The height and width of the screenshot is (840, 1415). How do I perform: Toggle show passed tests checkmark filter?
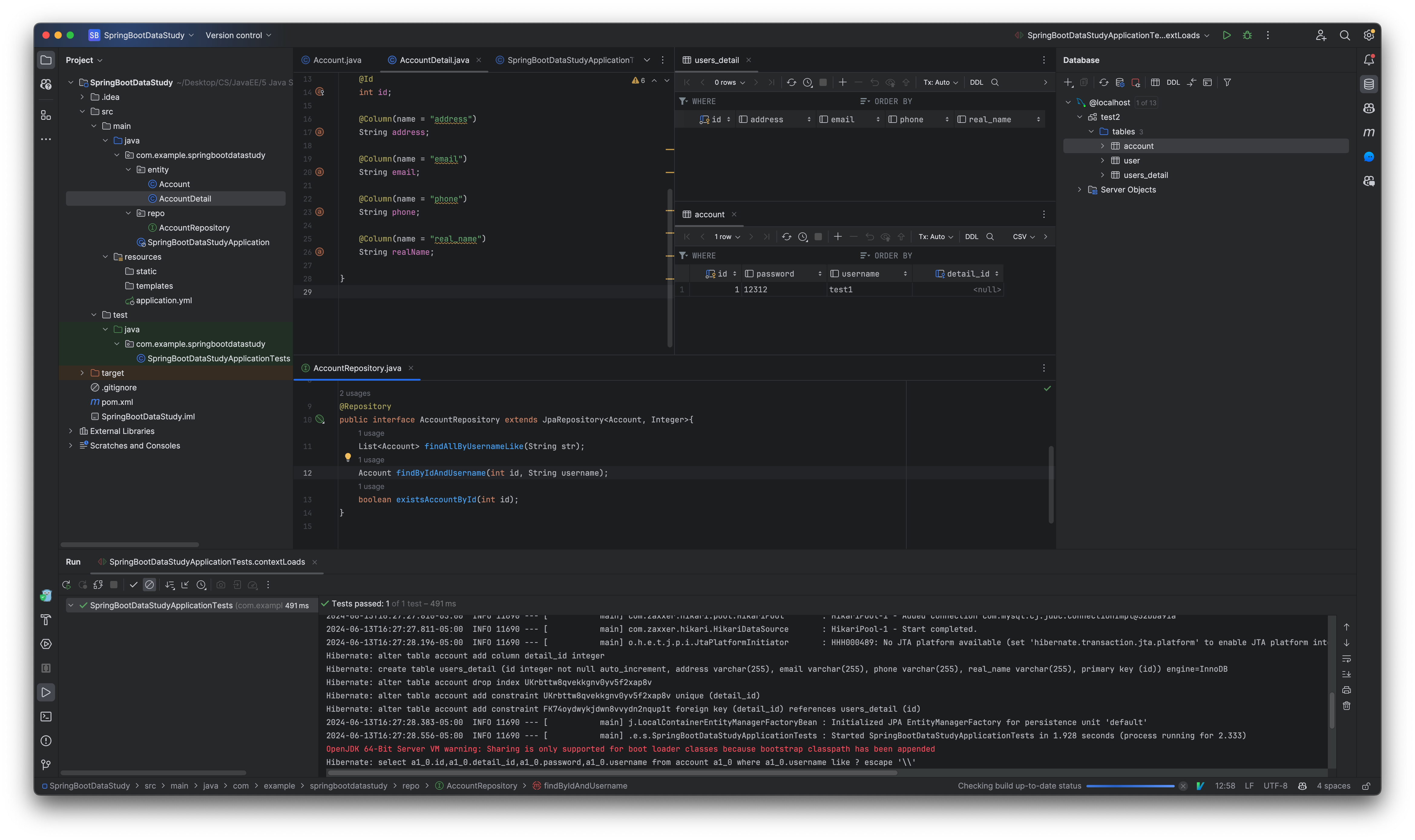click(134, 585)
